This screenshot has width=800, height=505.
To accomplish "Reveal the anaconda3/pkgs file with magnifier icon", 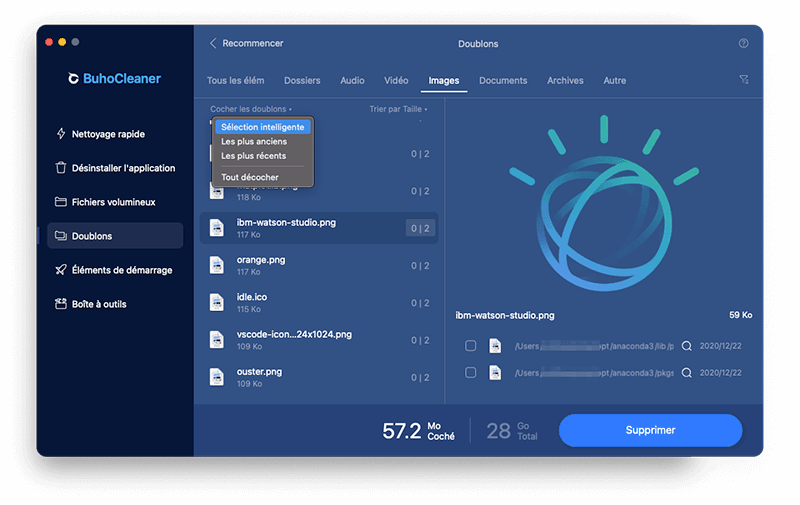I will click(687, 373).
